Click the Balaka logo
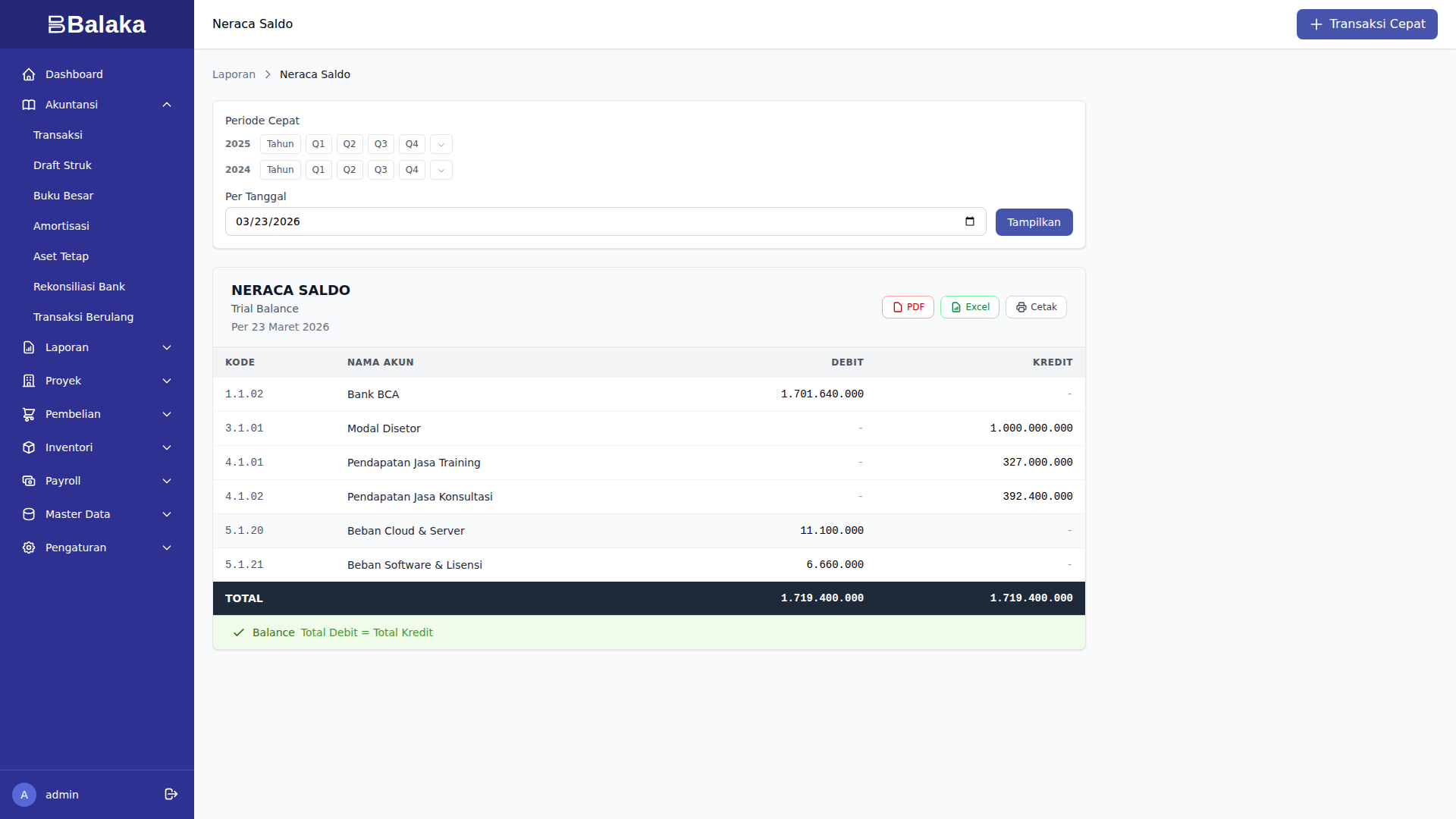The height and width of the screenshot is (819, 1456). [97, 24]
